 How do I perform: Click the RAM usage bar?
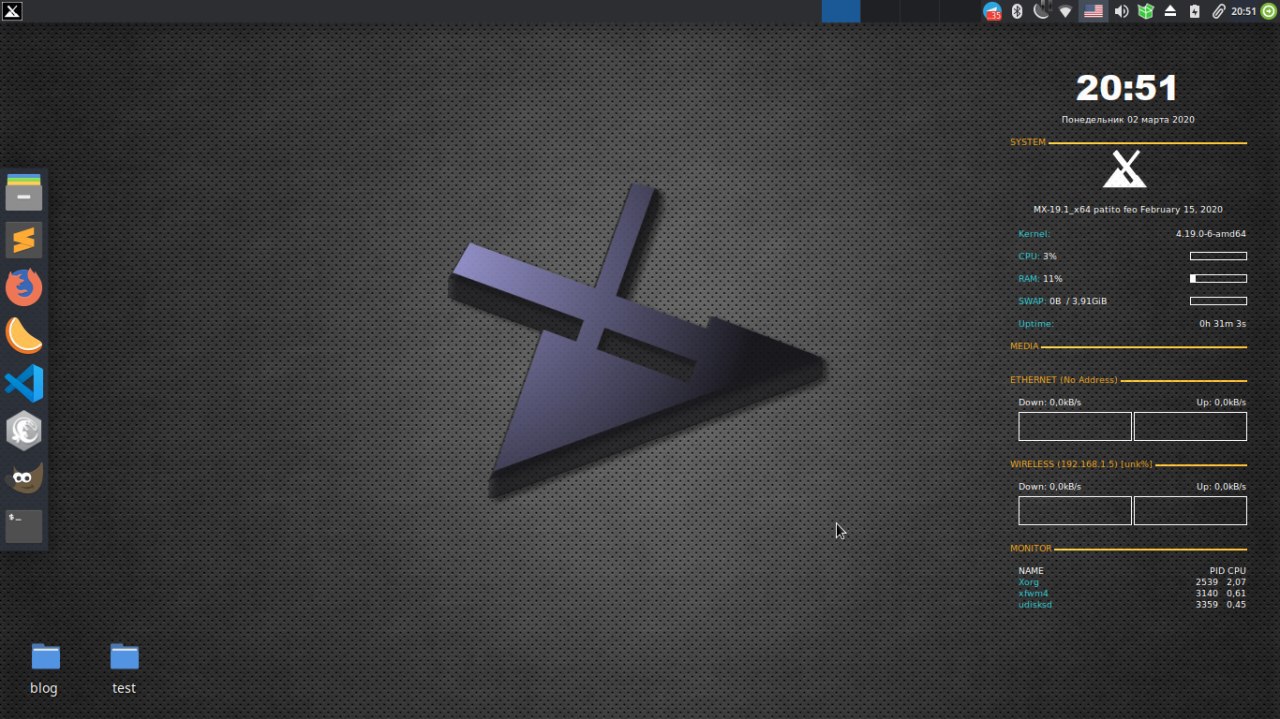pos(1218,278)
